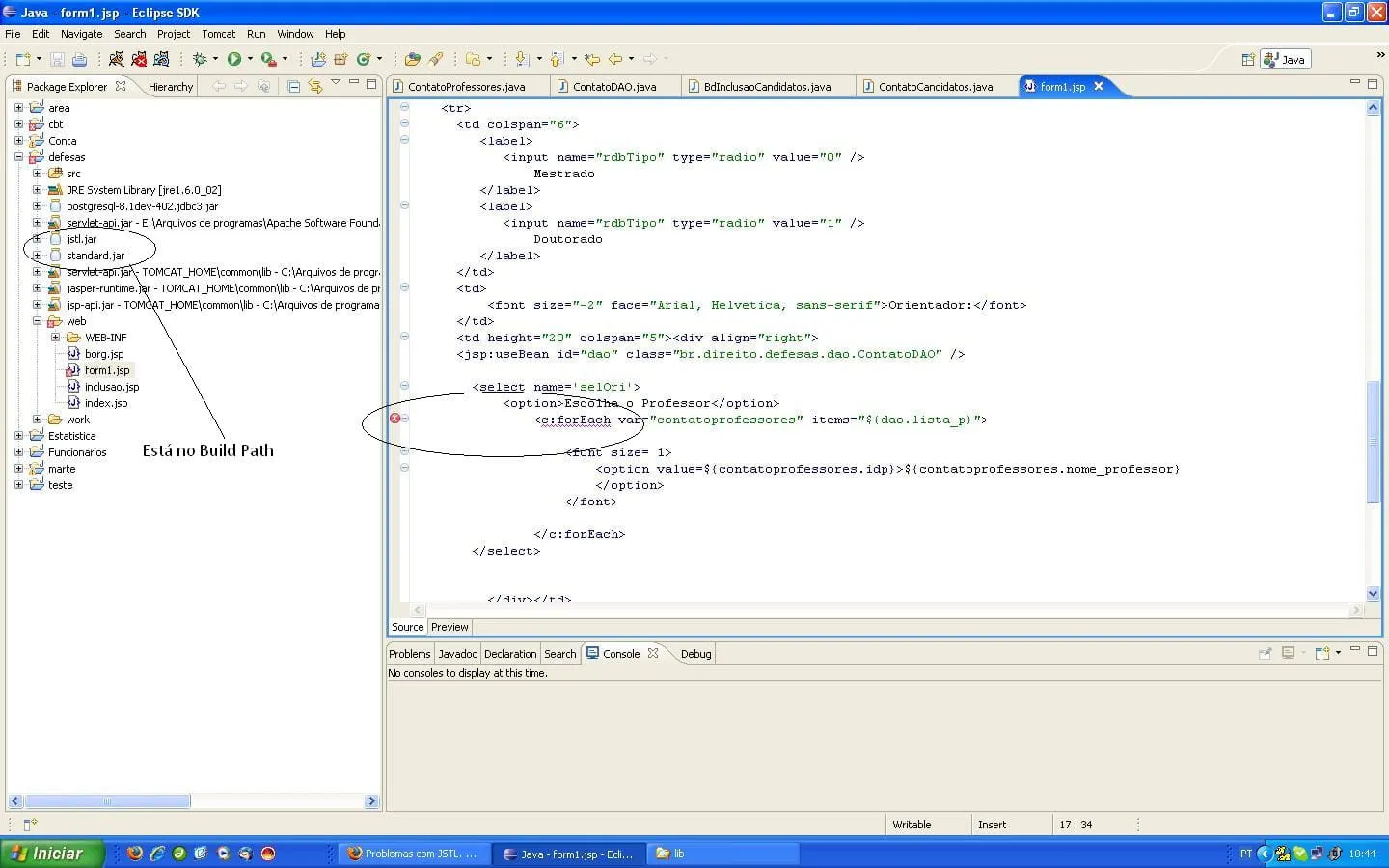
Task: Select the Preview tab below the editor
Action: (449, 627)
